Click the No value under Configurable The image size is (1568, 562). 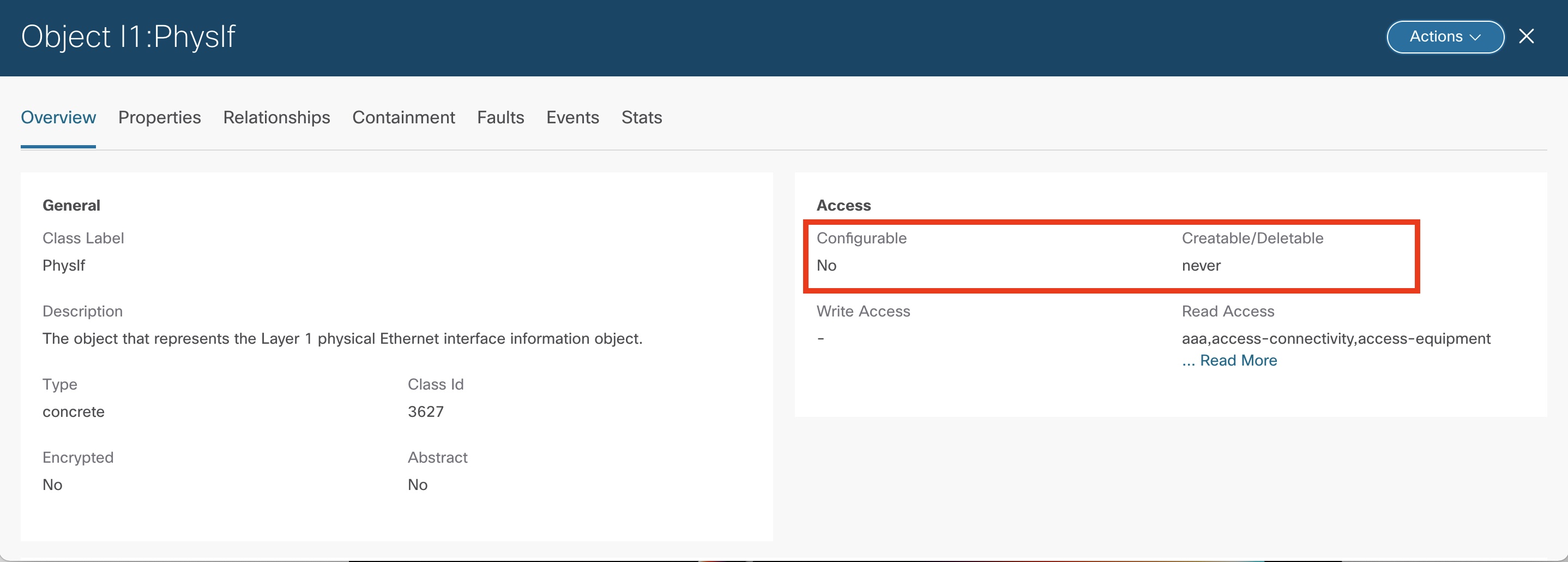coord(826,266)
